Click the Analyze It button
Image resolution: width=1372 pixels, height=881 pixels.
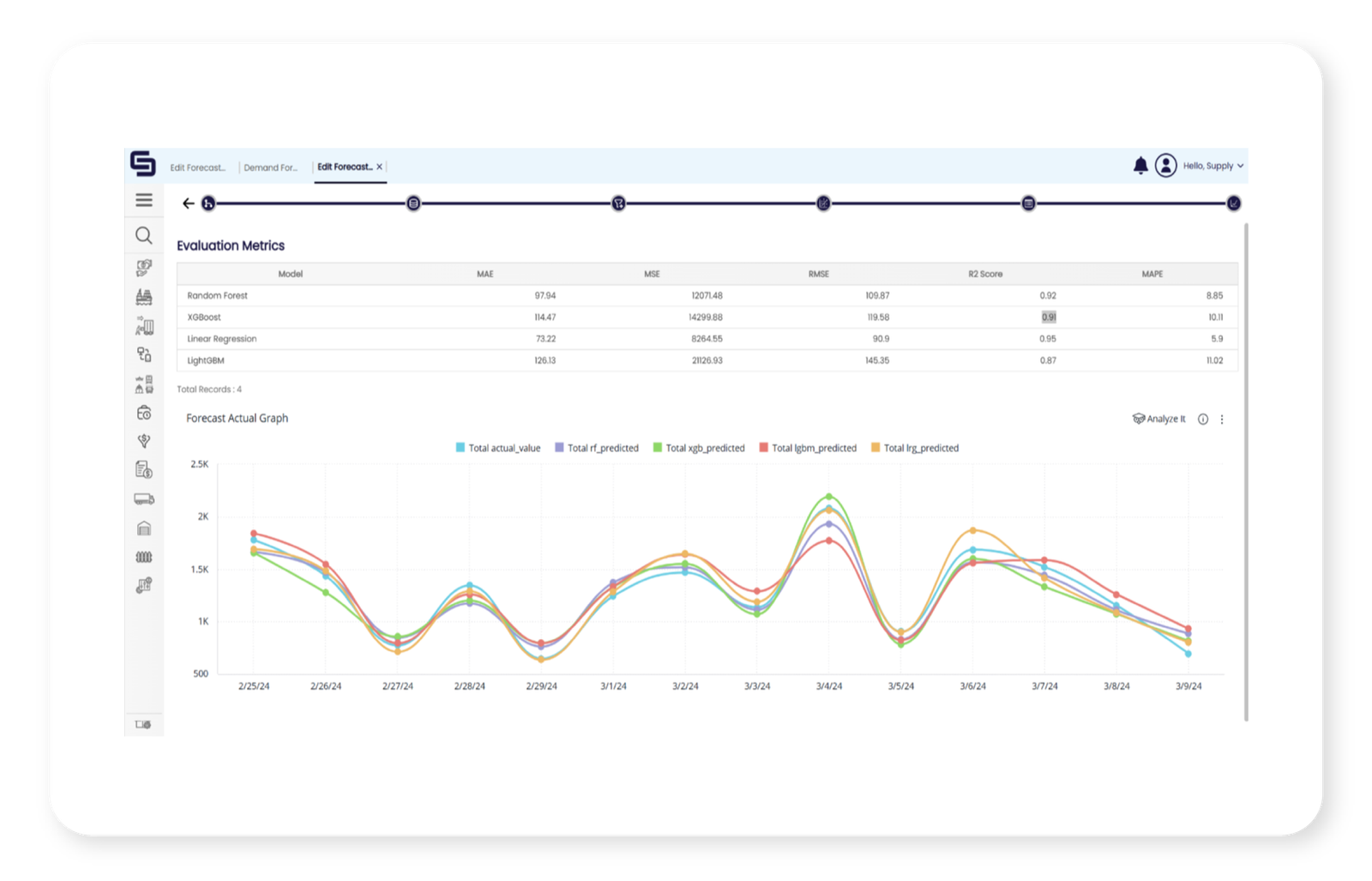tap(1159, 419)
